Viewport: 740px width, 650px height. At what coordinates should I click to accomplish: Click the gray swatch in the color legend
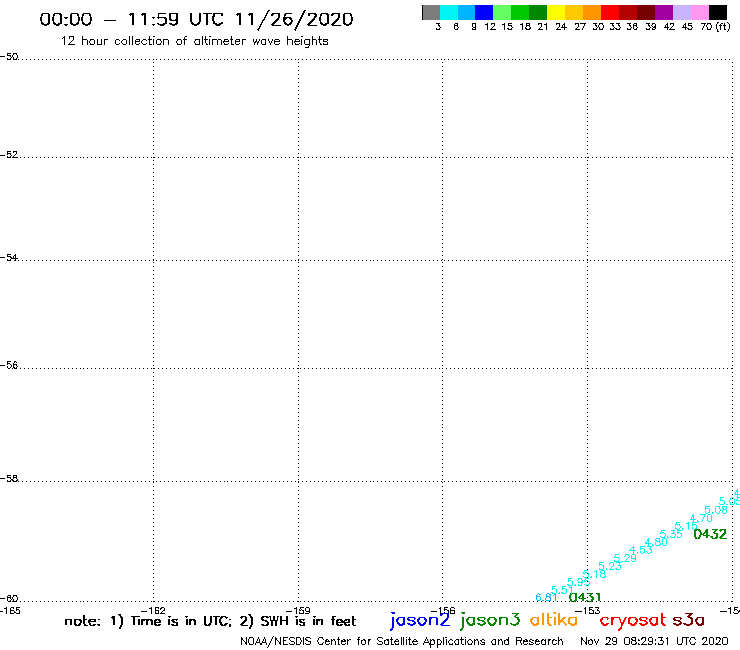point(431,12)
